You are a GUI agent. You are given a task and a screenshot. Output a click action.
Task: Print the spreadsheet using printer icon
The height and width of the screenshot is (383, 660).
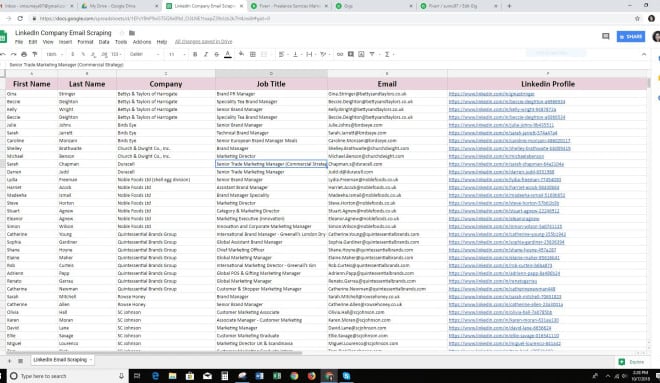24,54
